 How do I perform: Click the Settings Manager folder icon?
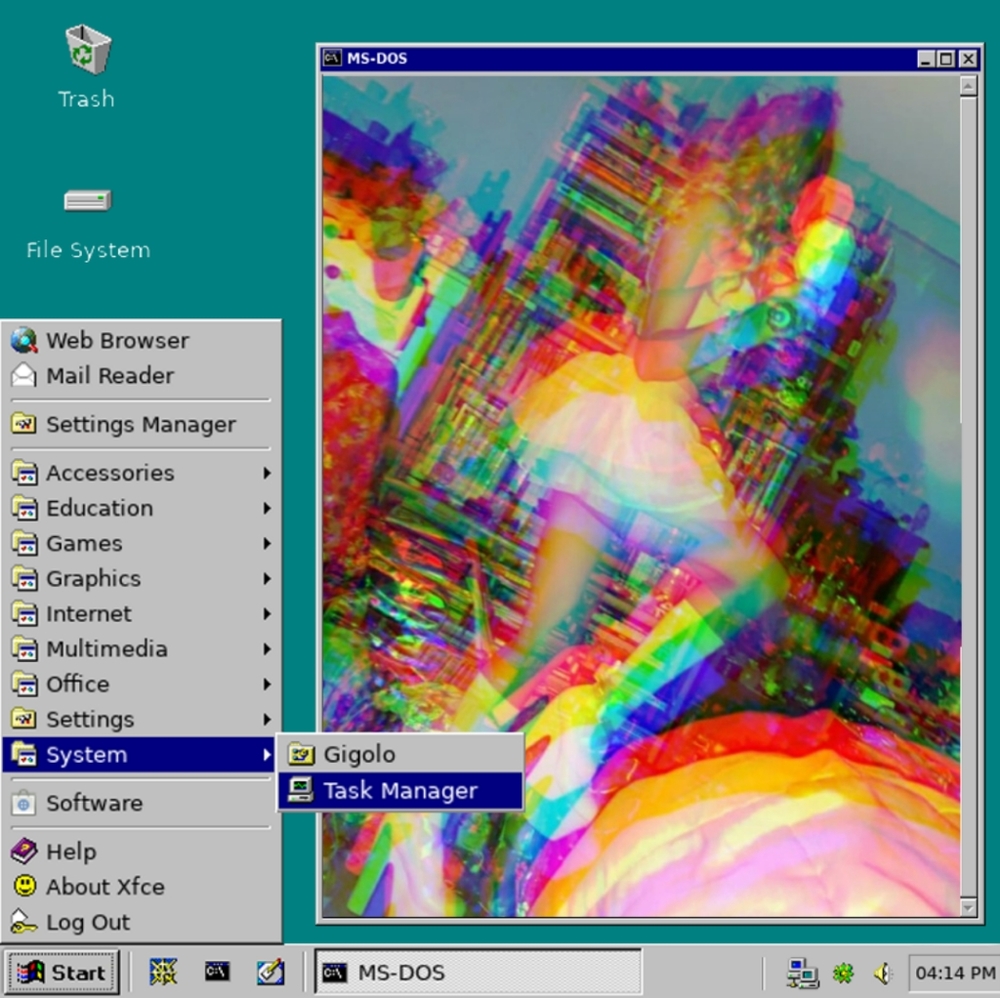point(24,424)
